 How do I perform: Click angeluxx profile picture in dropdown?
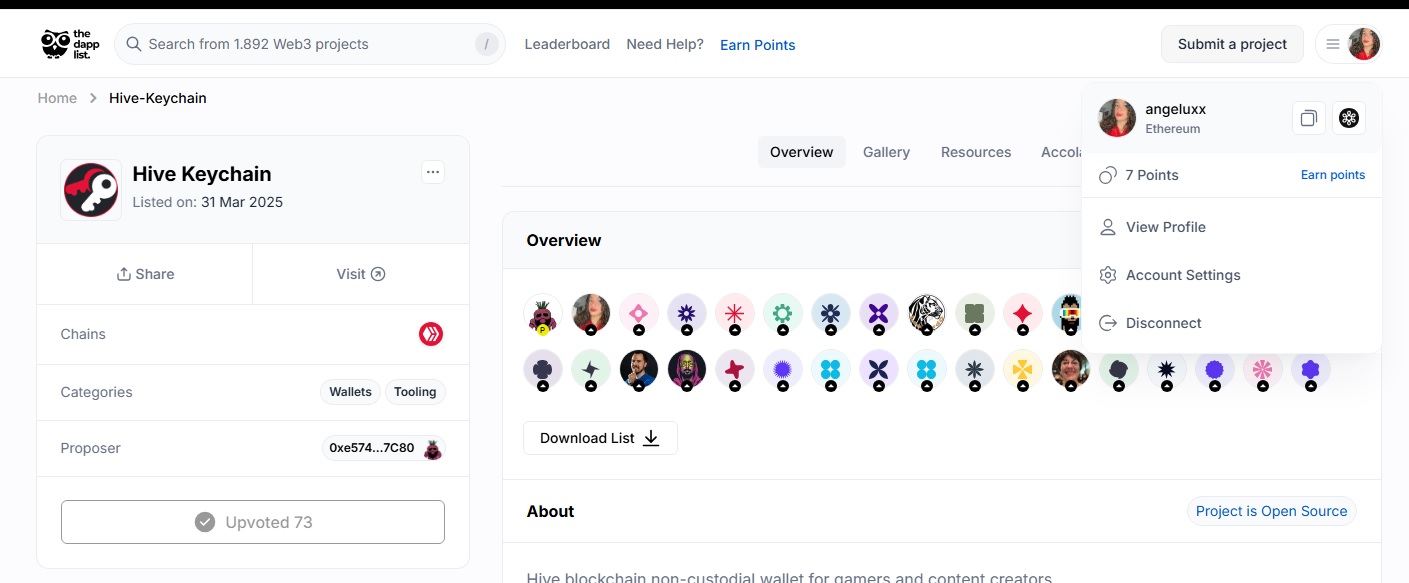pos(1117,118)
